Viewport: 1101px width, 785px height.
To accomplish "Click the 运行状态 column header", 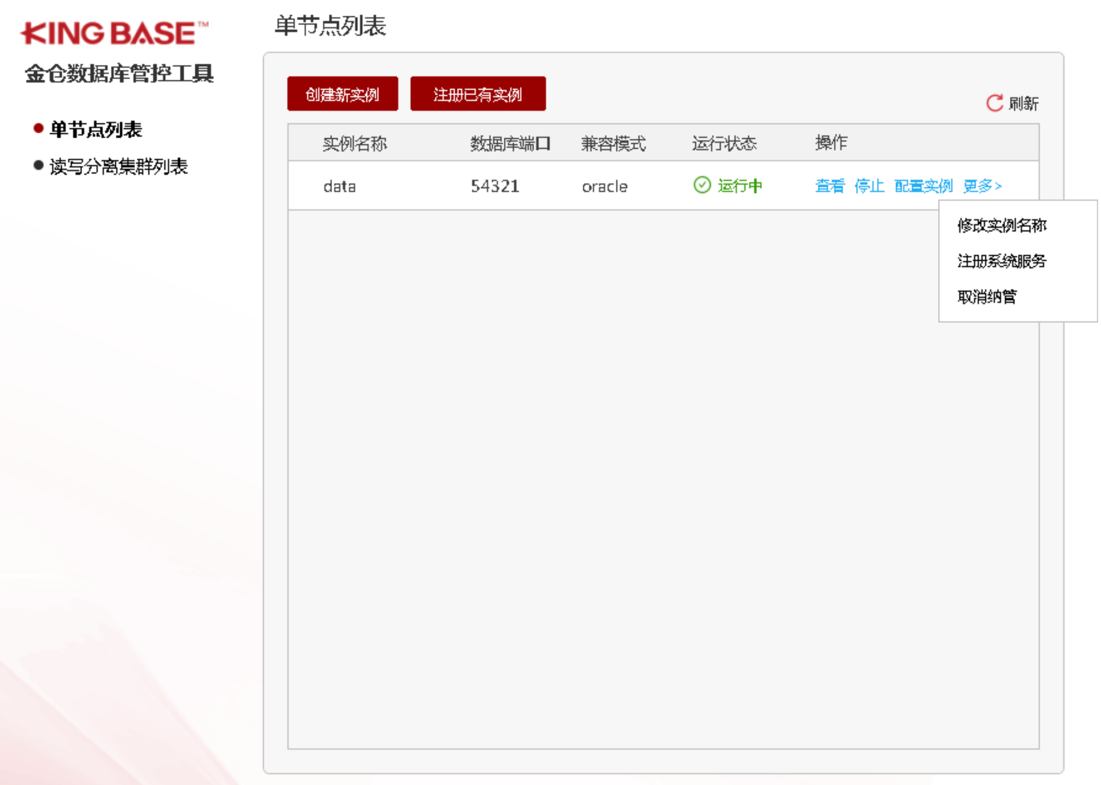I will point(724,144).
